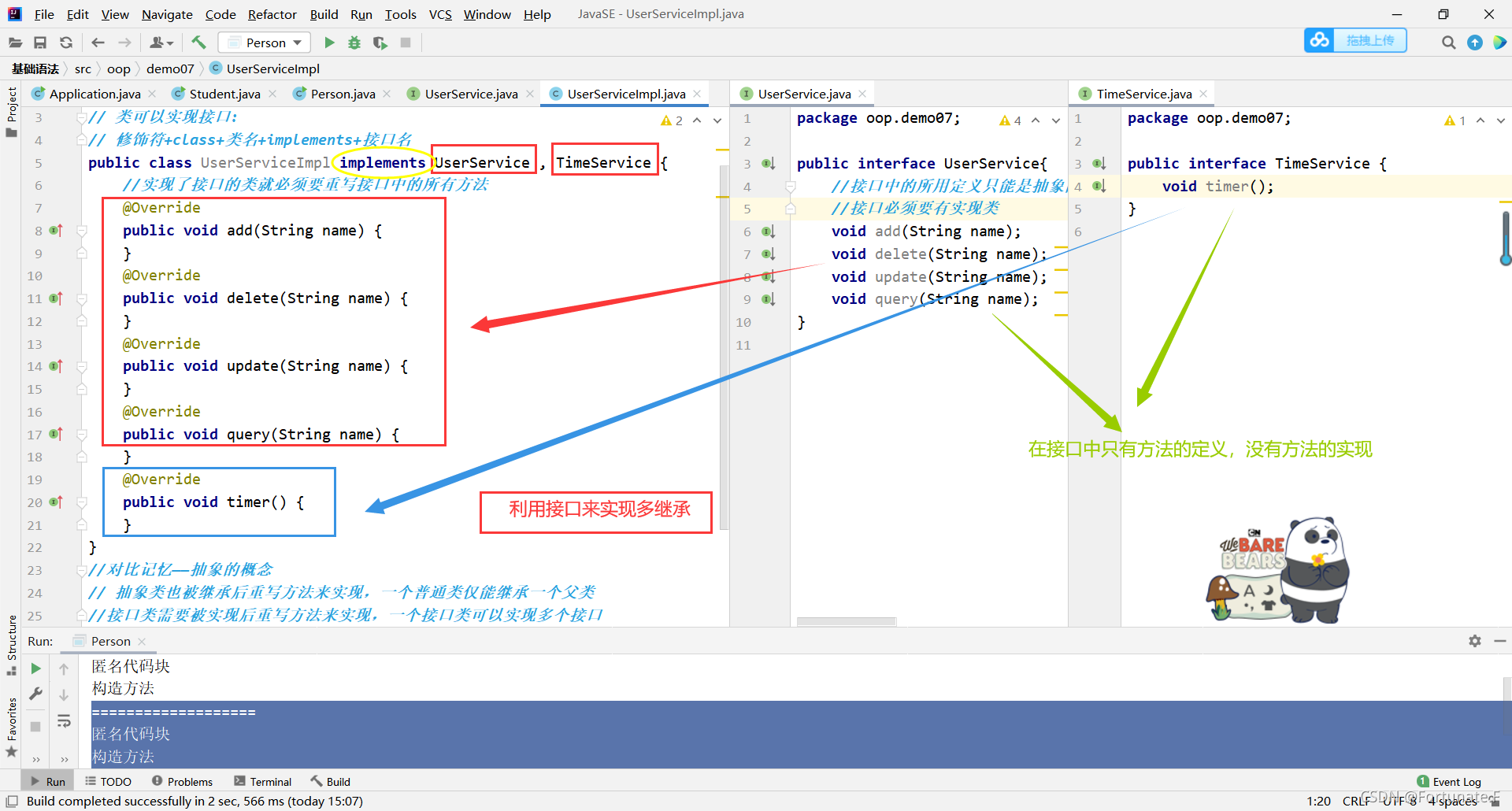Open Search Everywhere magnifier icon
Screen dimensions: 1512x811
pos(1448,43)
